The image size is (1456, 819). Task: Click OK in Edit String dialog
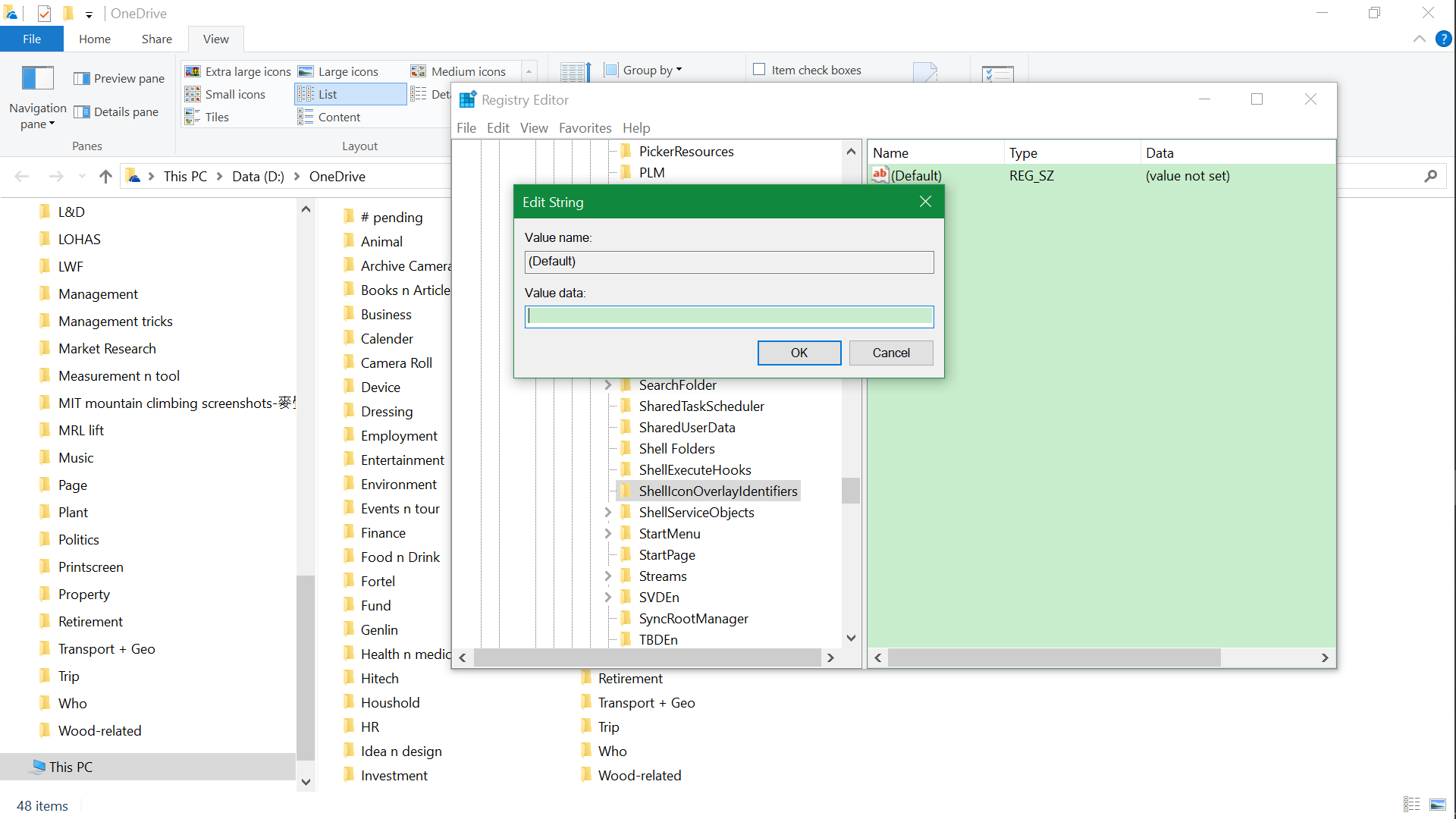coord(799,353)
